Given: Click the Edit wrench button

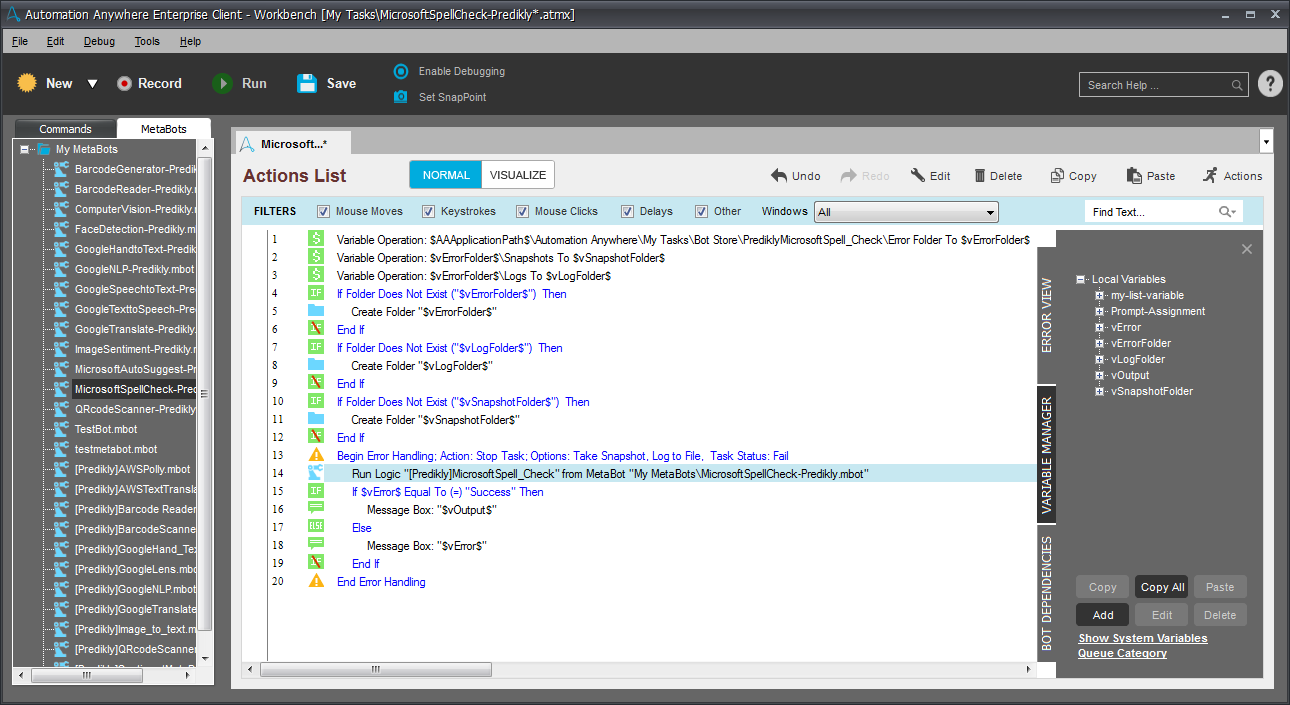Looking at the screenshot, I should (x=930, y=176).
